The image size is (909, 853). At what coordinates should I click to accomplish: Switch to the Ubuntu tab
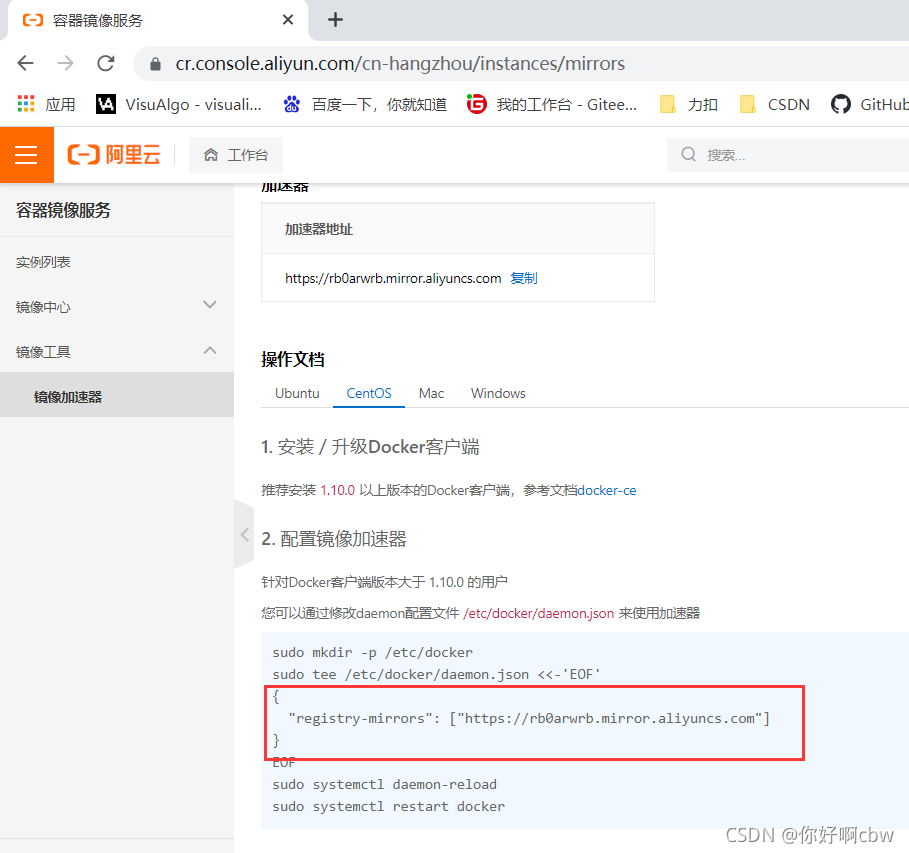click(x=297, y=393)
